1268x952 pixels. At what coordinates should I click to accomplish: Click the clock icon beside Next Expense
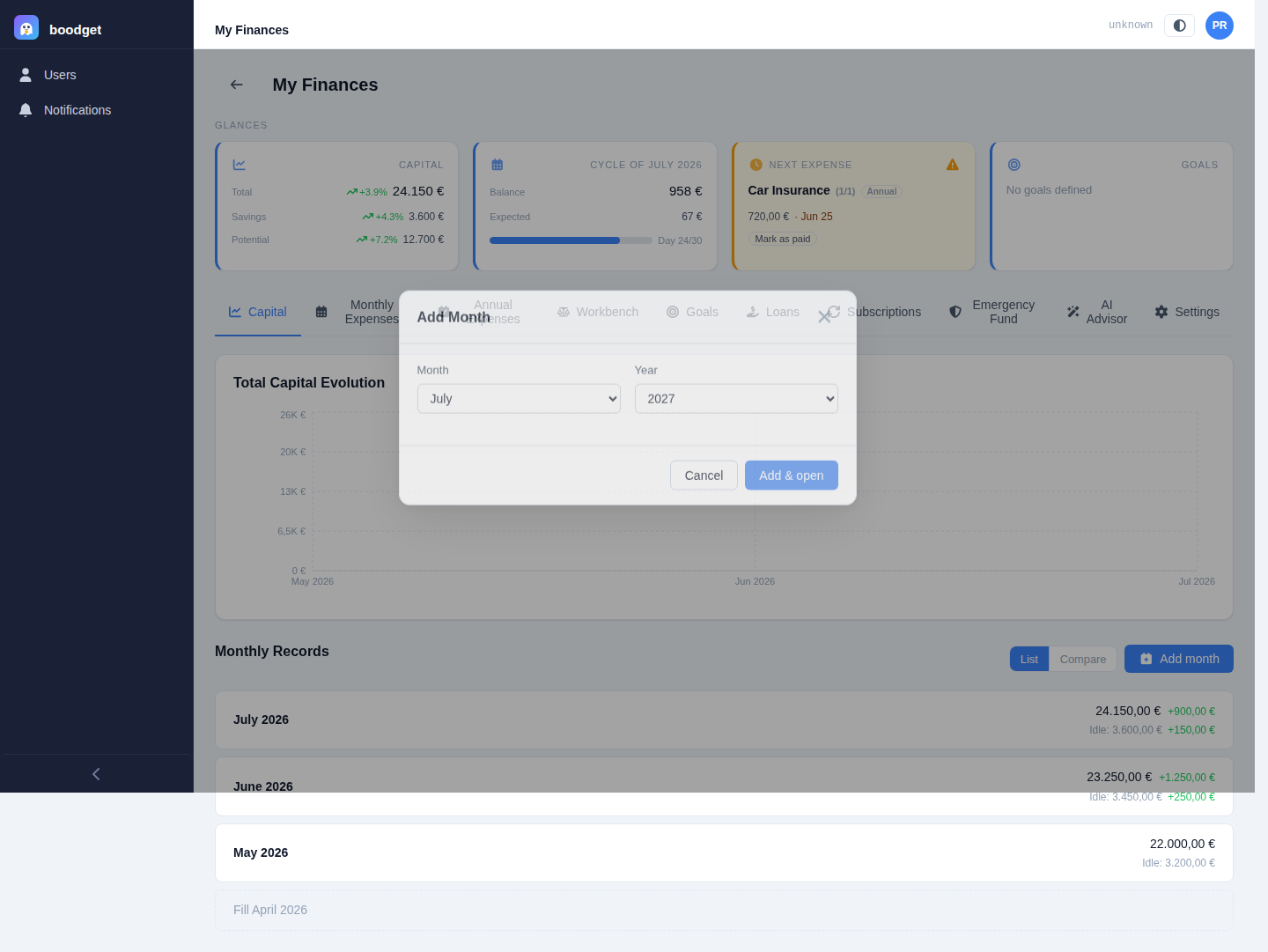coord(756,165)
